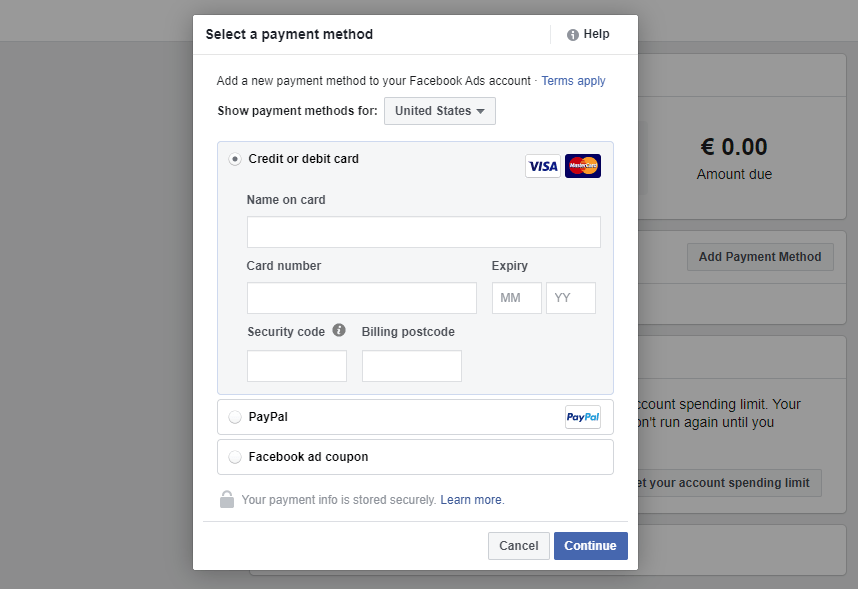Screen dimensions: 858x589
Task: Open the United States country dropdown
Action: (x=439, y=111)
